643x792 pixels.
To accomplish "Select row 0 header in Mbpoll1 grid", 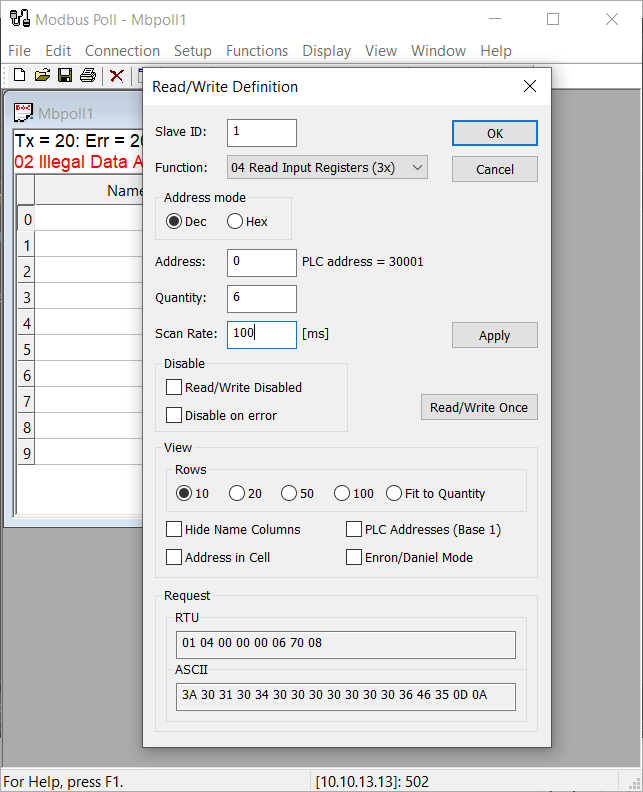I will click(26, 219).
